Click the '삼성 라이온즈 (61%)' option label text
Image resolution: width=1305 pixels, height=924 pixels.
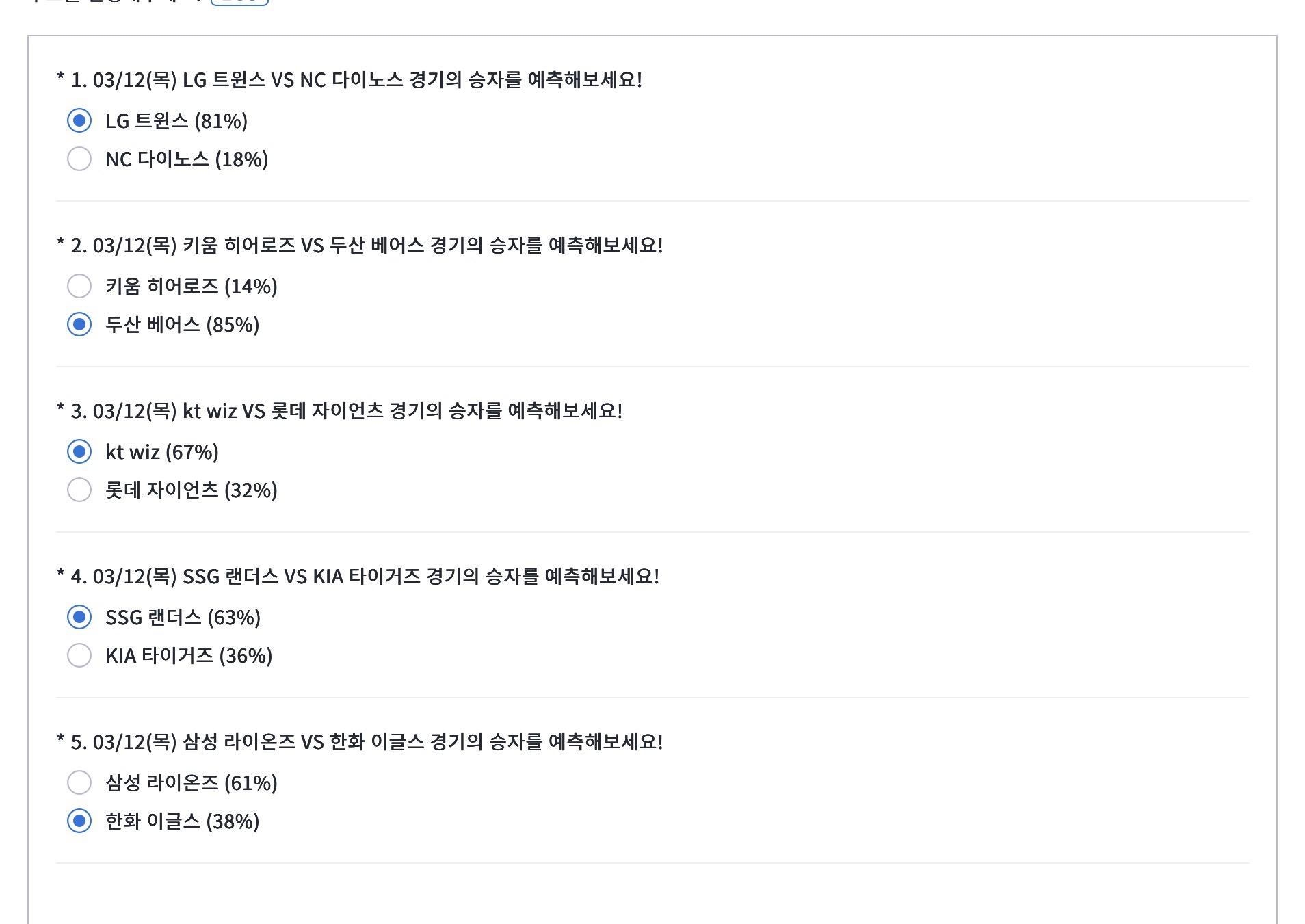pos(192,783)
